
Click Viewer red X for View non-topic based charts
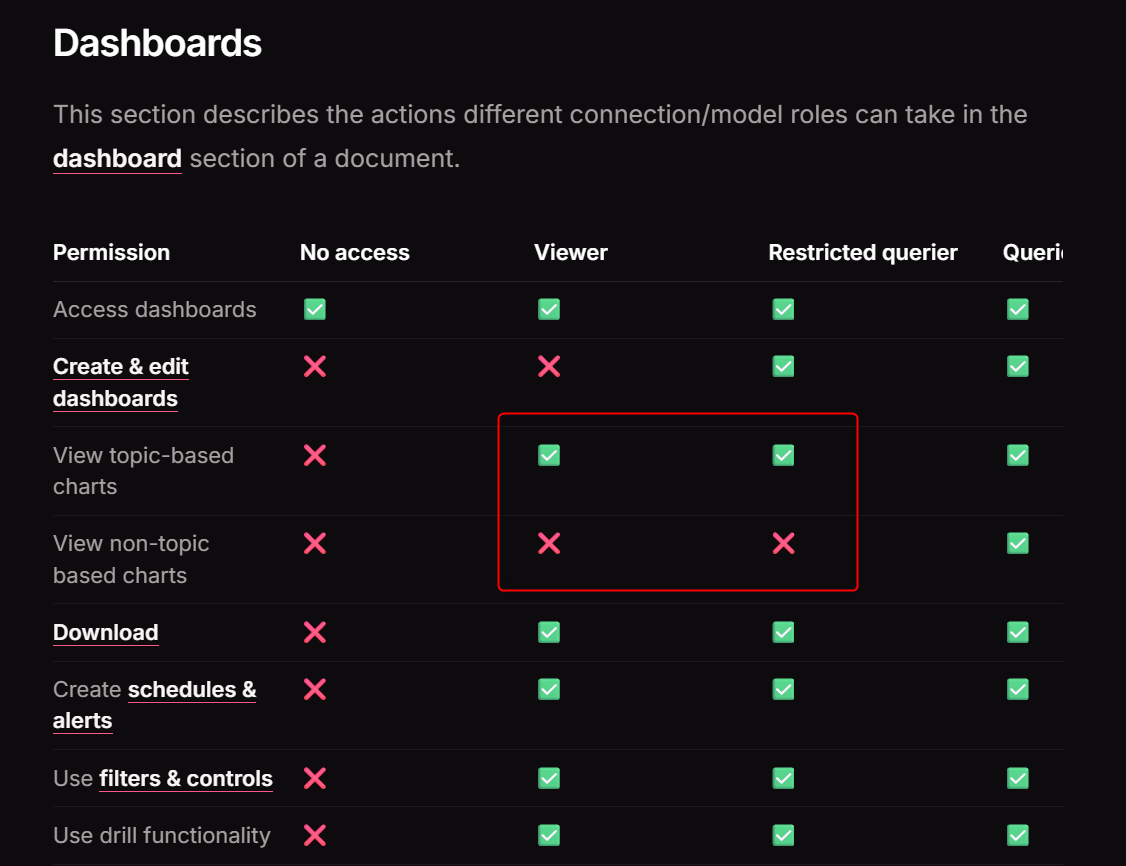[x=549, y=544]
